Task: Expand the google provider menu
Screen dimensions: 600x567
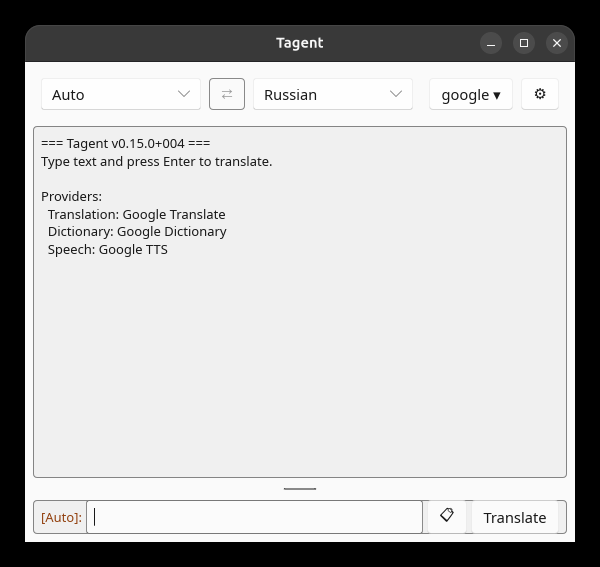Action: pyautogui.click(x=471, y=94)
